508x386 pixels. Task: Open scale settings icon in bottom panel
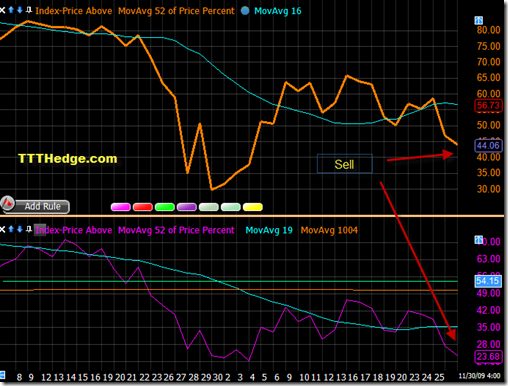coord(479,240)
